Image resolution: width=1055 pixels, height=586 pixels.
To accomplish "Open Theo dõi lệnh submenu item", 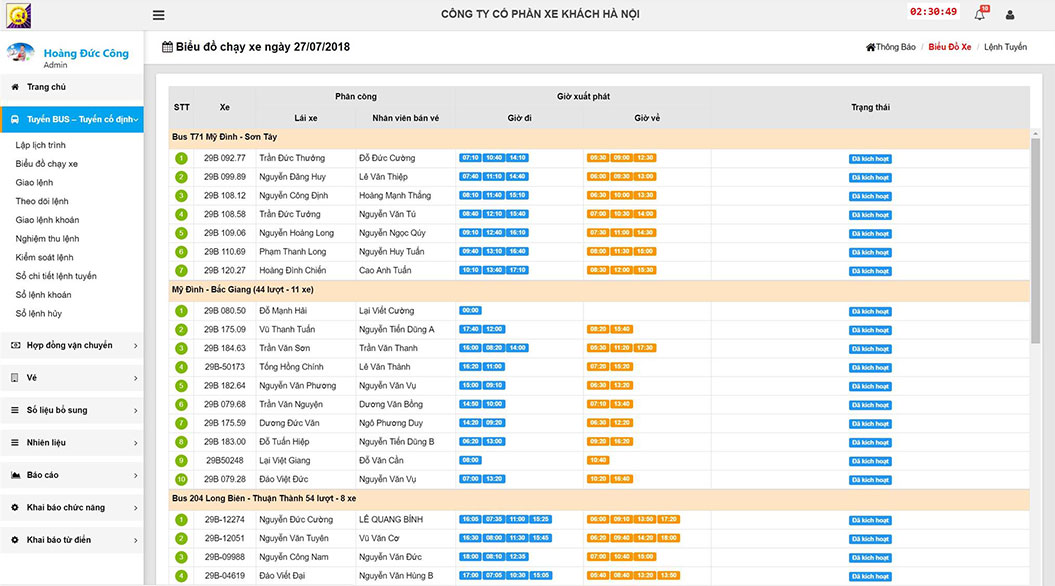I will pos(42,201).
